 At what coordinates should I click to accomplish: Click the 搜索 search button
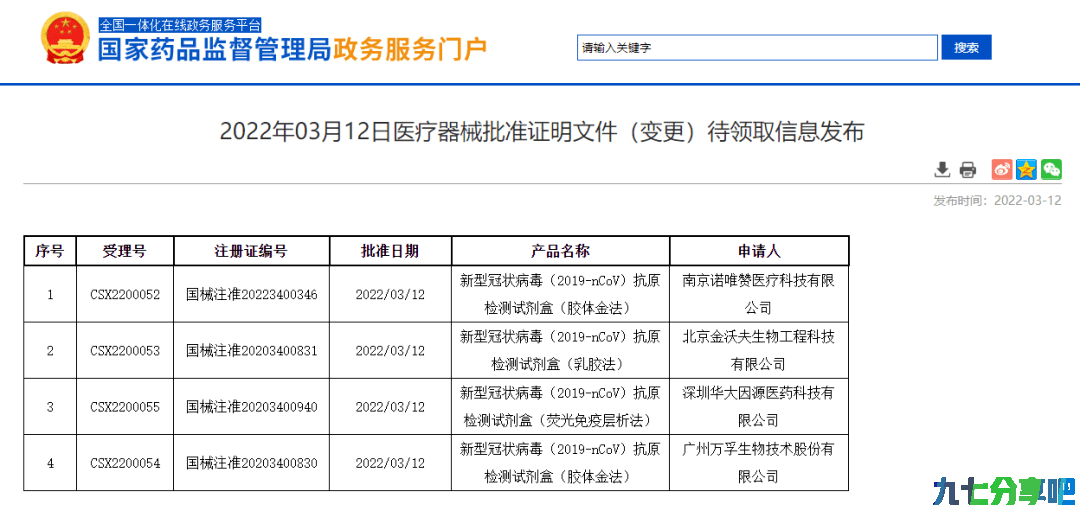[966, 48]
